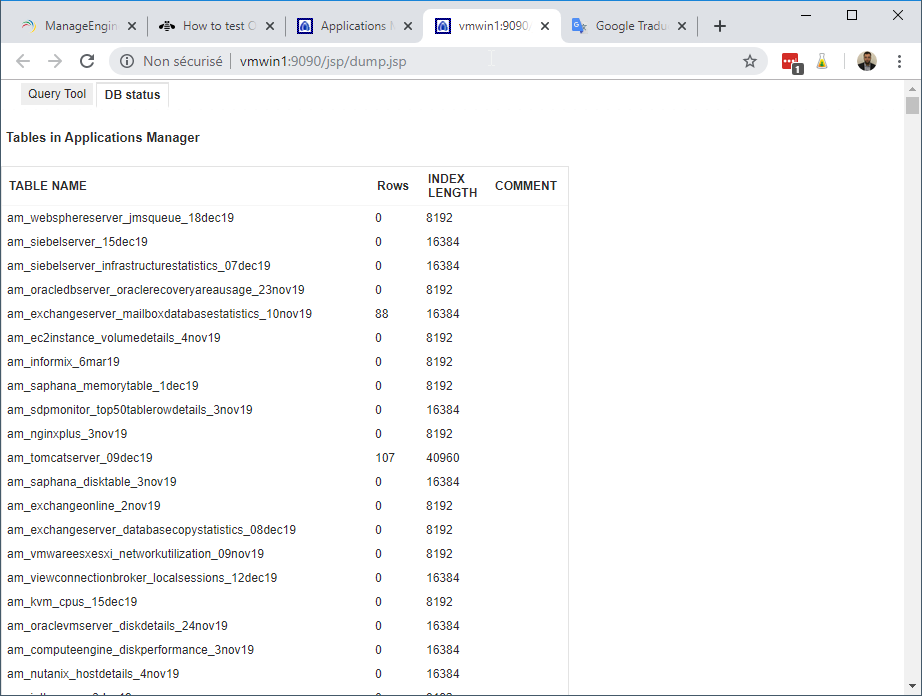922x696 pixels.
Task: Close the 'How to test' tab
Action: coord(270,26)
